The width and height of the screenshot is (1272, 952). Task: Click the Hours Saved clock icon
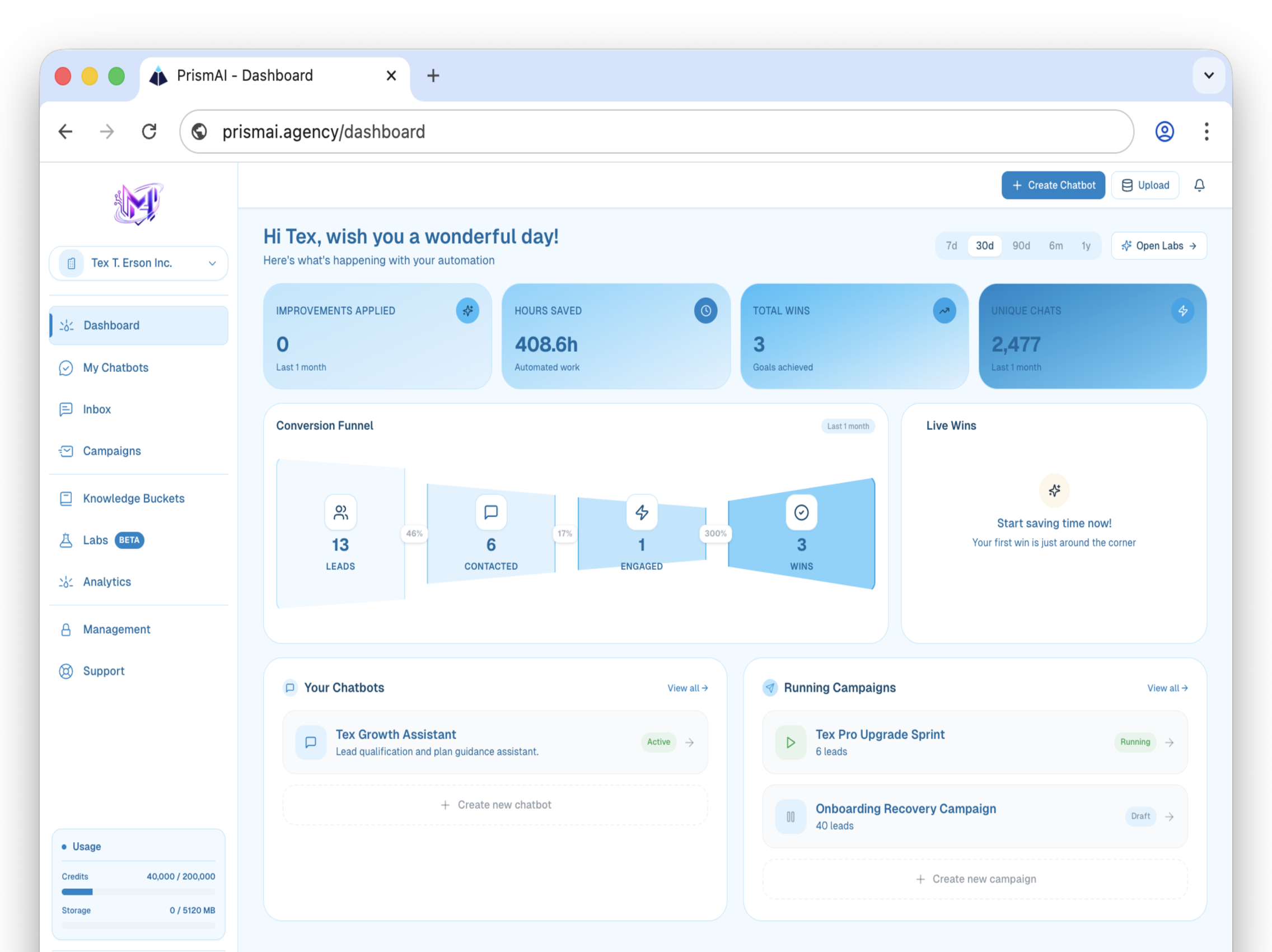click(x=705, y=311)
